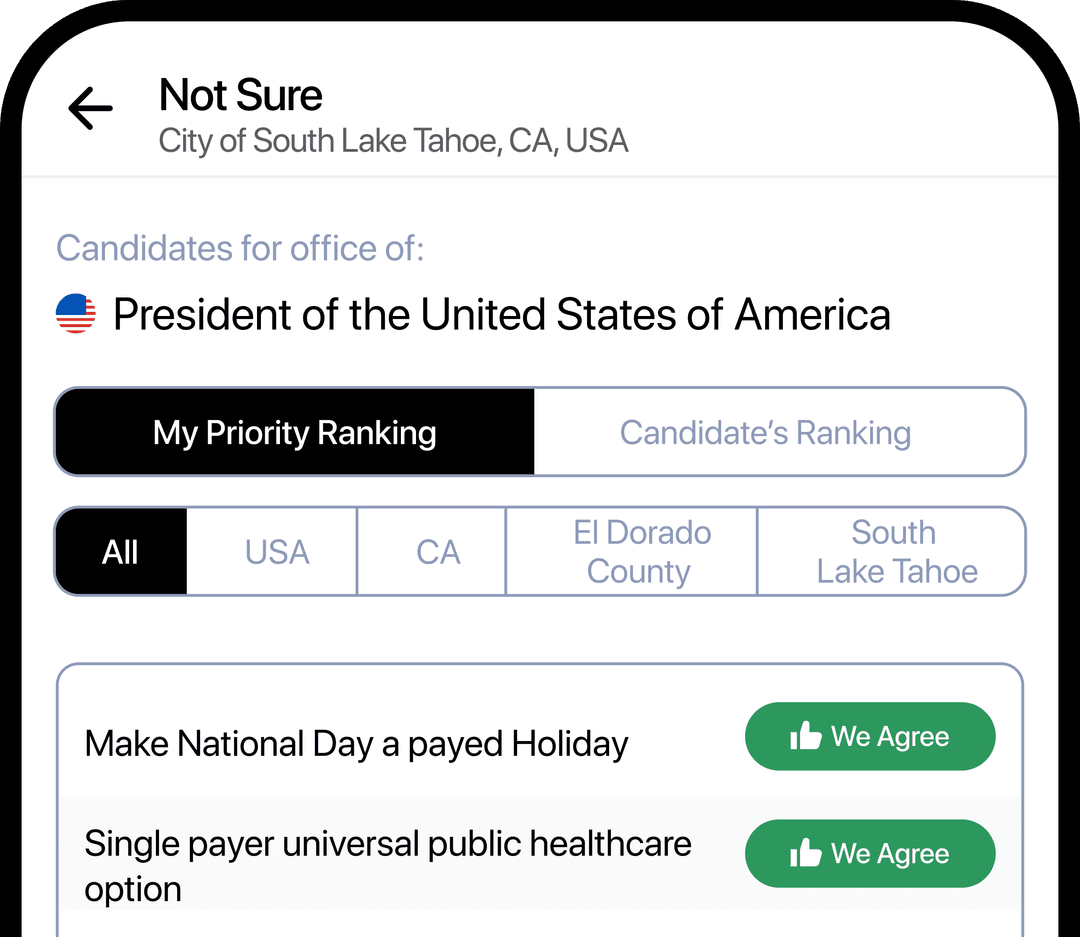
Task: Select the Single payer universal healthcare row
Action: [x=388, y=866]
